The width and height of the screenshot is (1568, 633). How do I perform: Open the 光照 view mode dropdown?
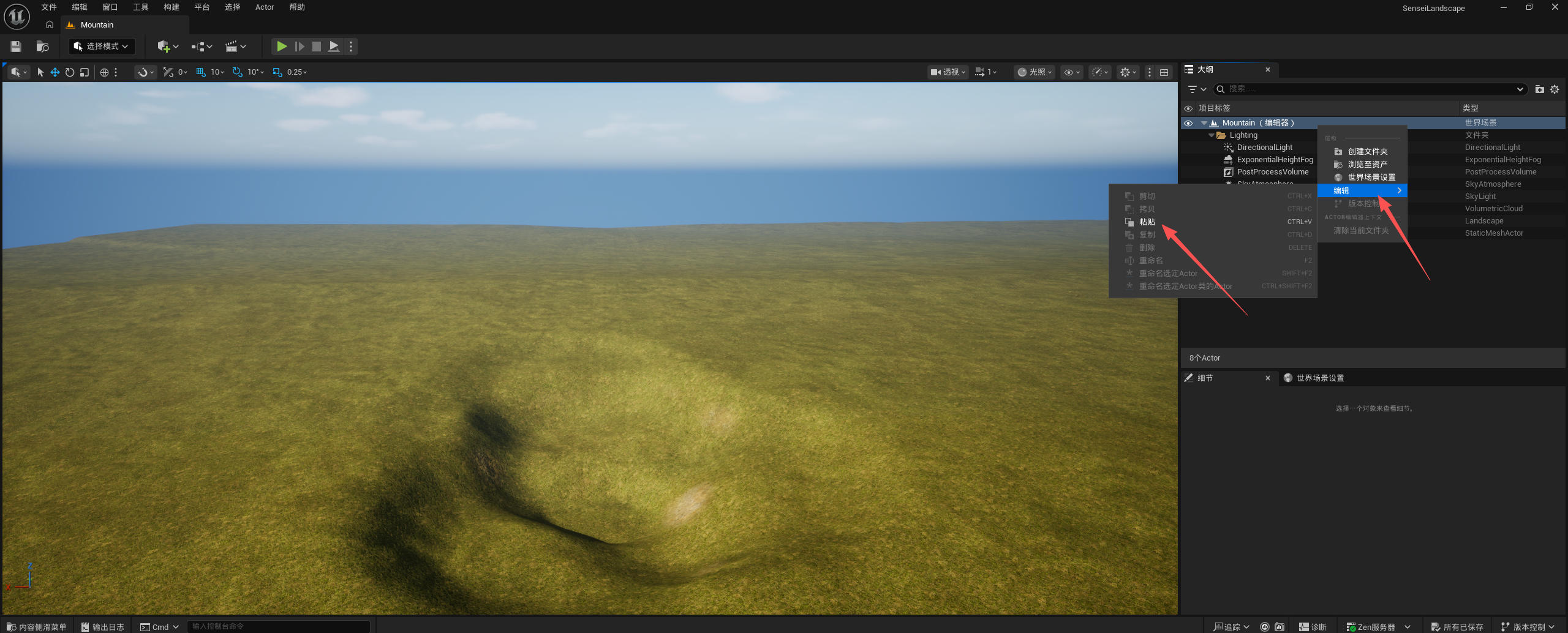tap(1035, 72)
